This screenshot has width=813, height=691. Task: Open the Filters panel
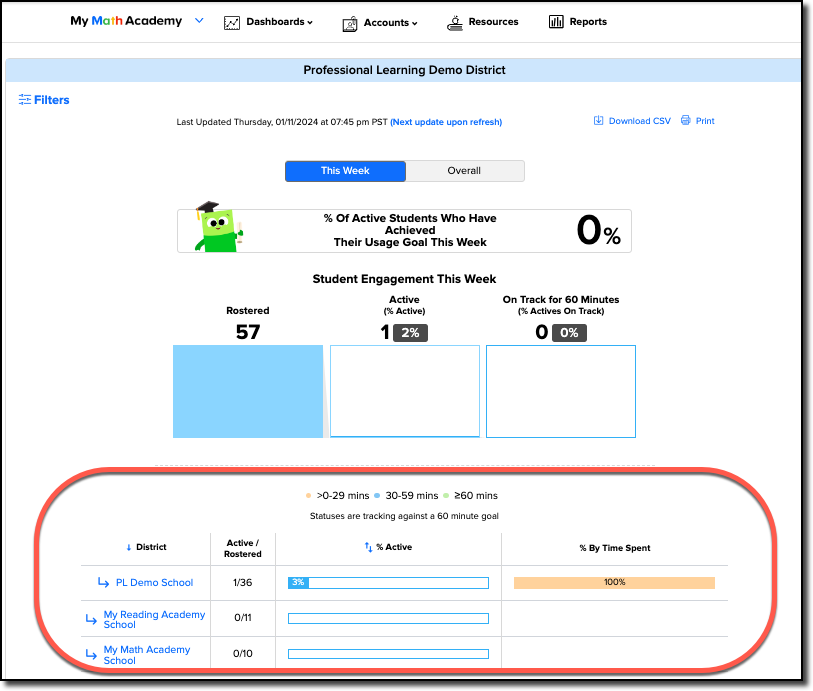(x=44, y=100)
